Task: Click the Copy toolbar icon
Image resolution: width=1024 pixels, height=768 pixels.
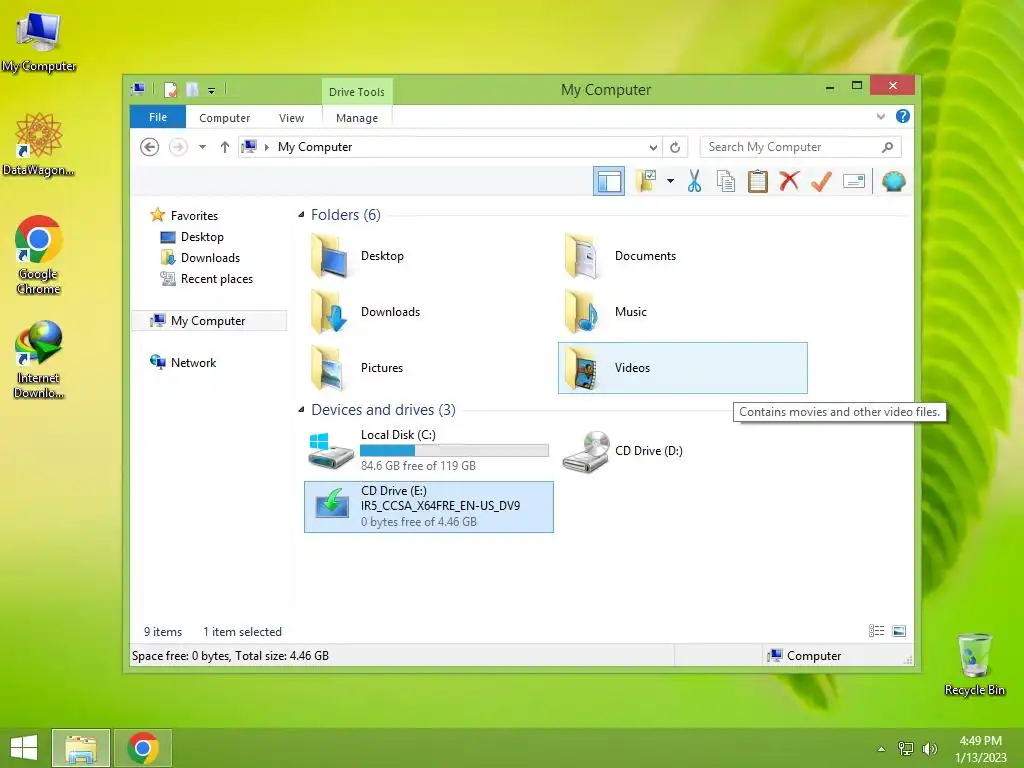Action: (726, 181)
